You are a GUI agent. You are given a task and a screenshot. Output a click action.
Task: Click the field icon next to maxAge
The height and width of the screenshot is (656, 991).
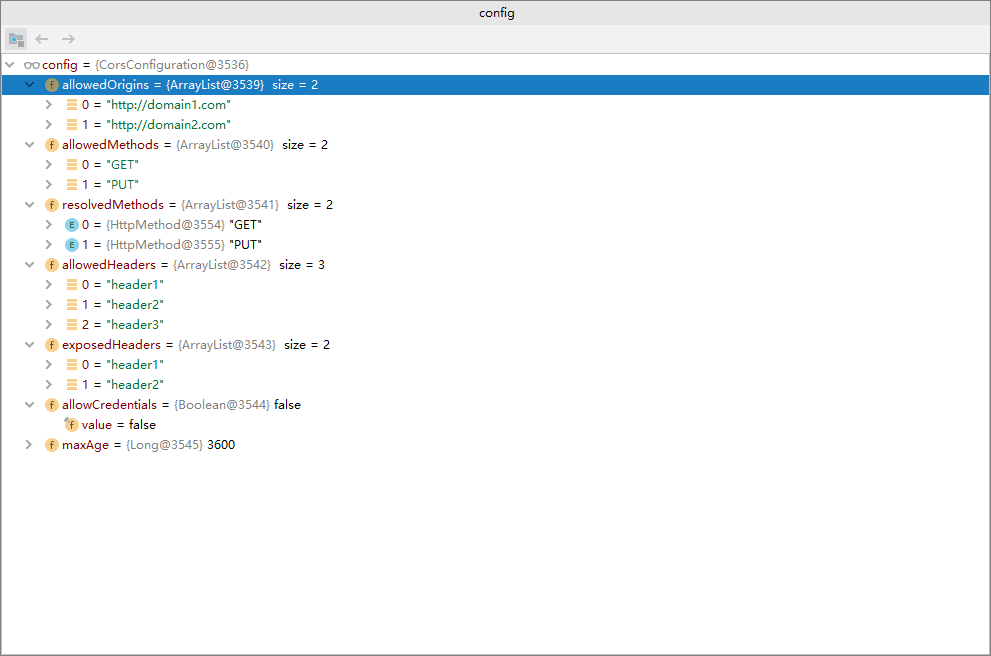pyautogui.click(x=52, y=445)
